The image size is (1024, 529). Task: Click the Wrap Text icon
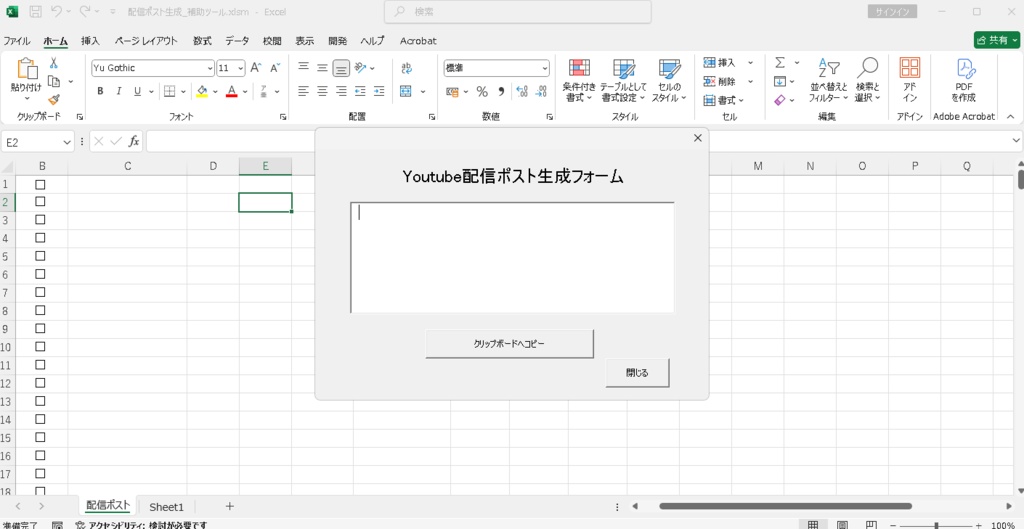pyautogui.click(x=406, y=68)
